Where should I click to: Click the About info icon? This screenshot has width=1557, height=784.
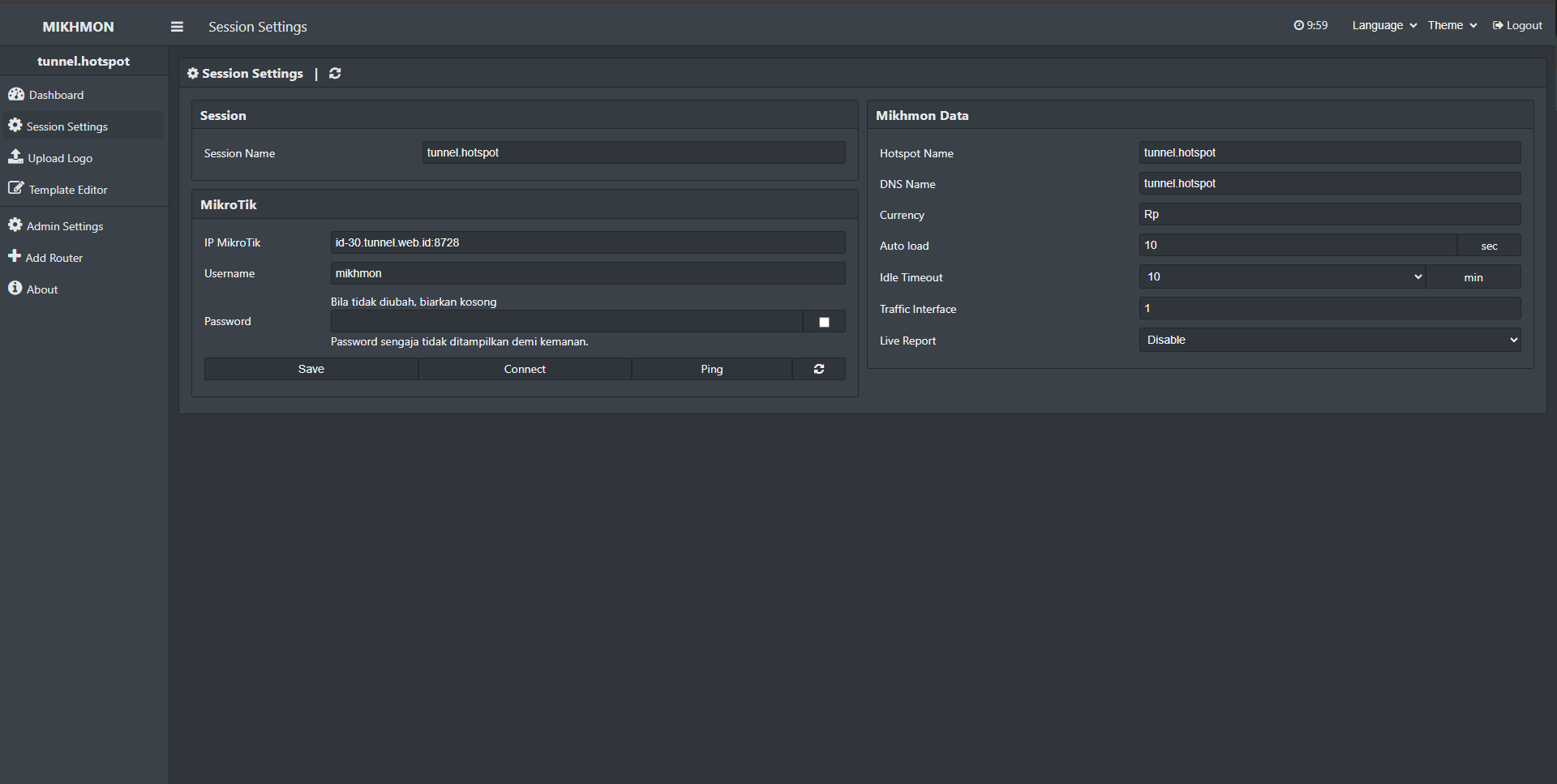[15, 289]
